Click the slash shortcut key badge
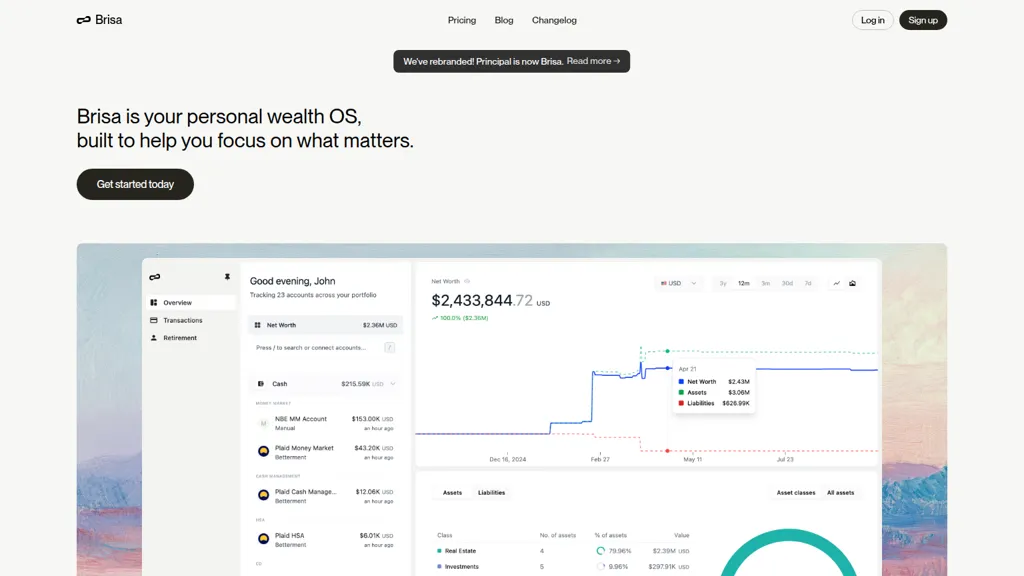 pos(389,347)
